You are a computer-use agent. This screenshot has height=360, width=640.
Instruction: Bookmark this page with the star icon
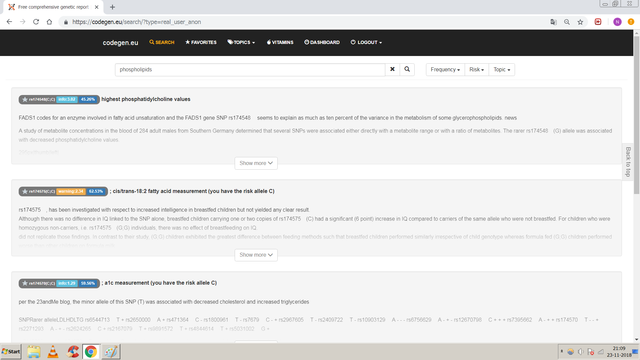point(580,22)
